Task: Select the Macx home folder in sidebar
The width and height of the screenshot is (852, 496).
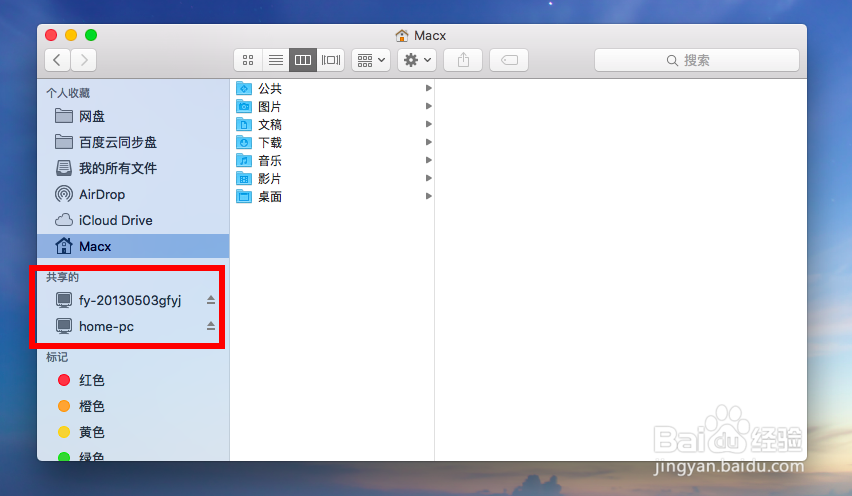Action: (x=133, y=246)
